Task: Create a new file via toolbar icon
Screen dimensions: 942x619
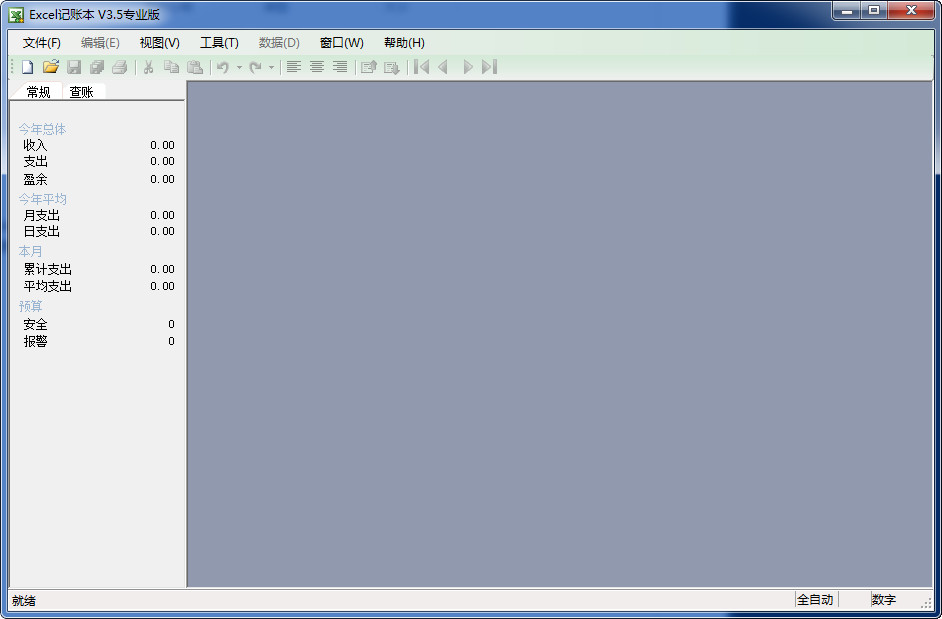Action: [27, 67]
